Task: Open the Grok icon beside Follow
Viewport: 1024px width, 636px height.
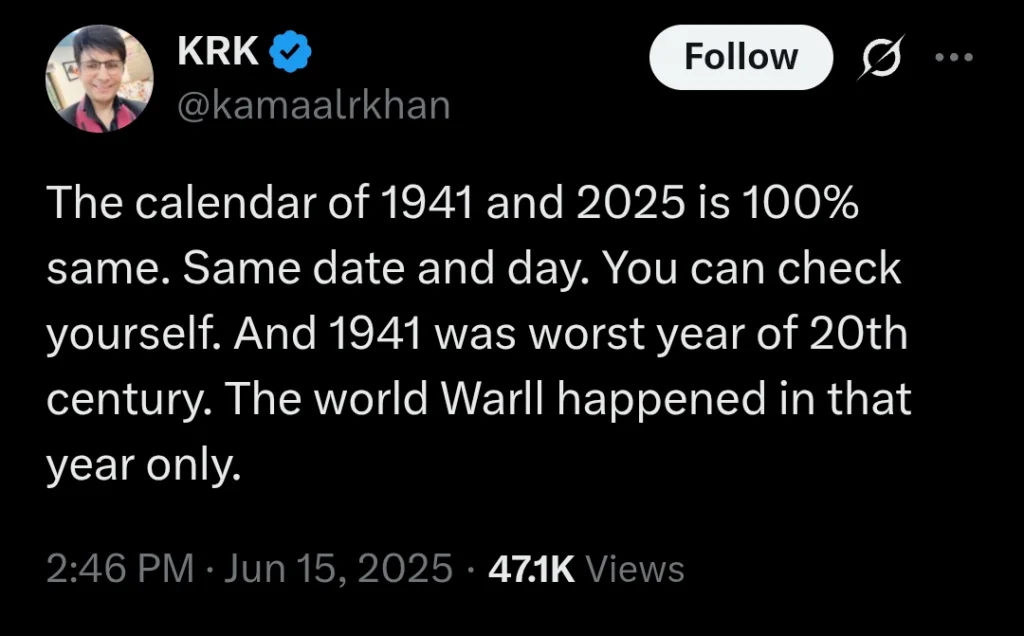Action: point(883,57)
